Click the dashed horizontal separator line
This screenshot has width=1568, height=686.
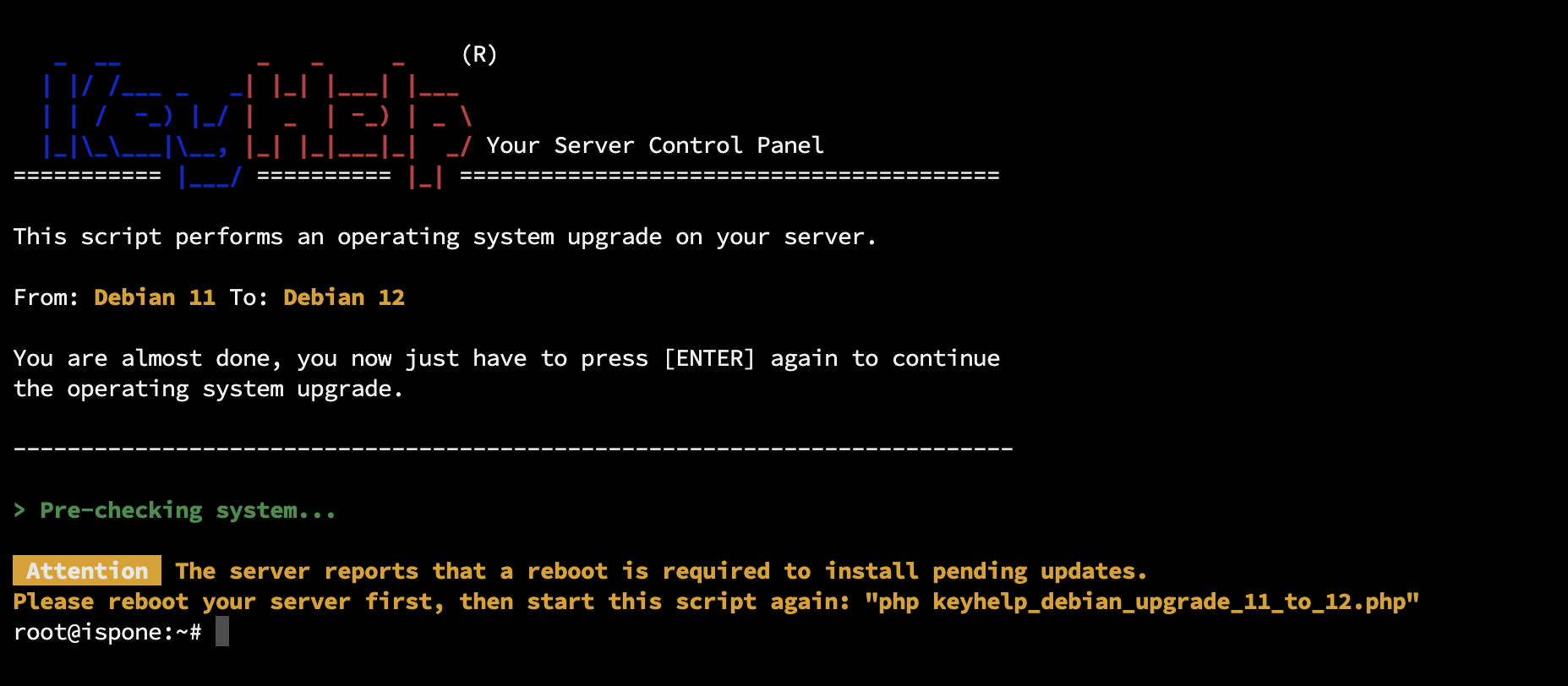(x=513, y=449)
